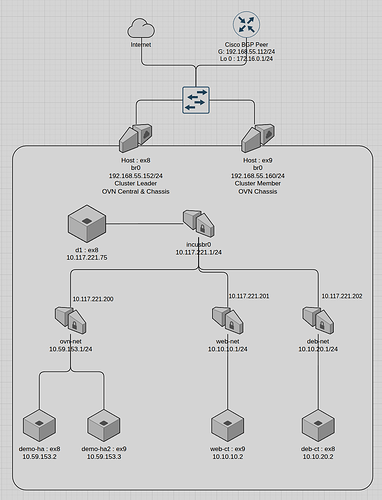The height and width of the screenshot is (500, 382).
Task: Click the deb-ct container cube
Action: [x=318, y=426]
